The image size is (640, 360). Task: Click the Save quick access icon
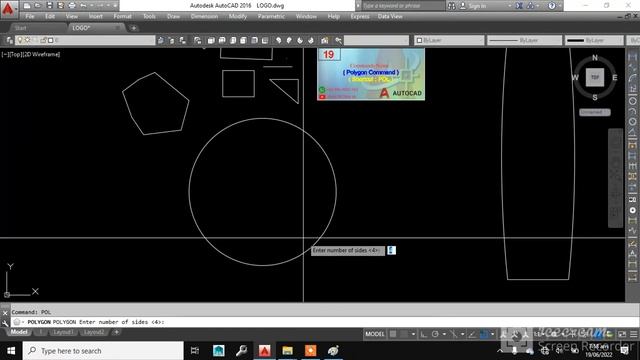[x=49, y=5]
